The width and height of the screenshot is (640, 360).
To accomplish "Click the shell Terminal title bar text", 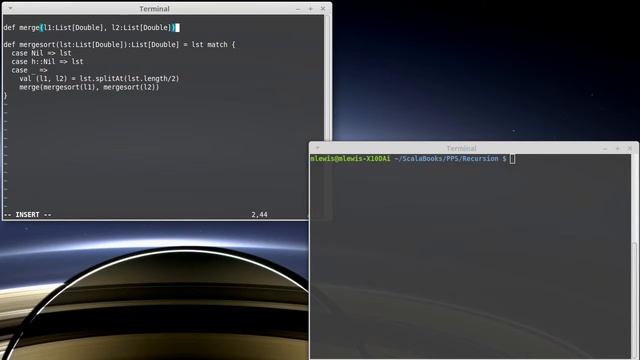I will [x=461, y=148].
